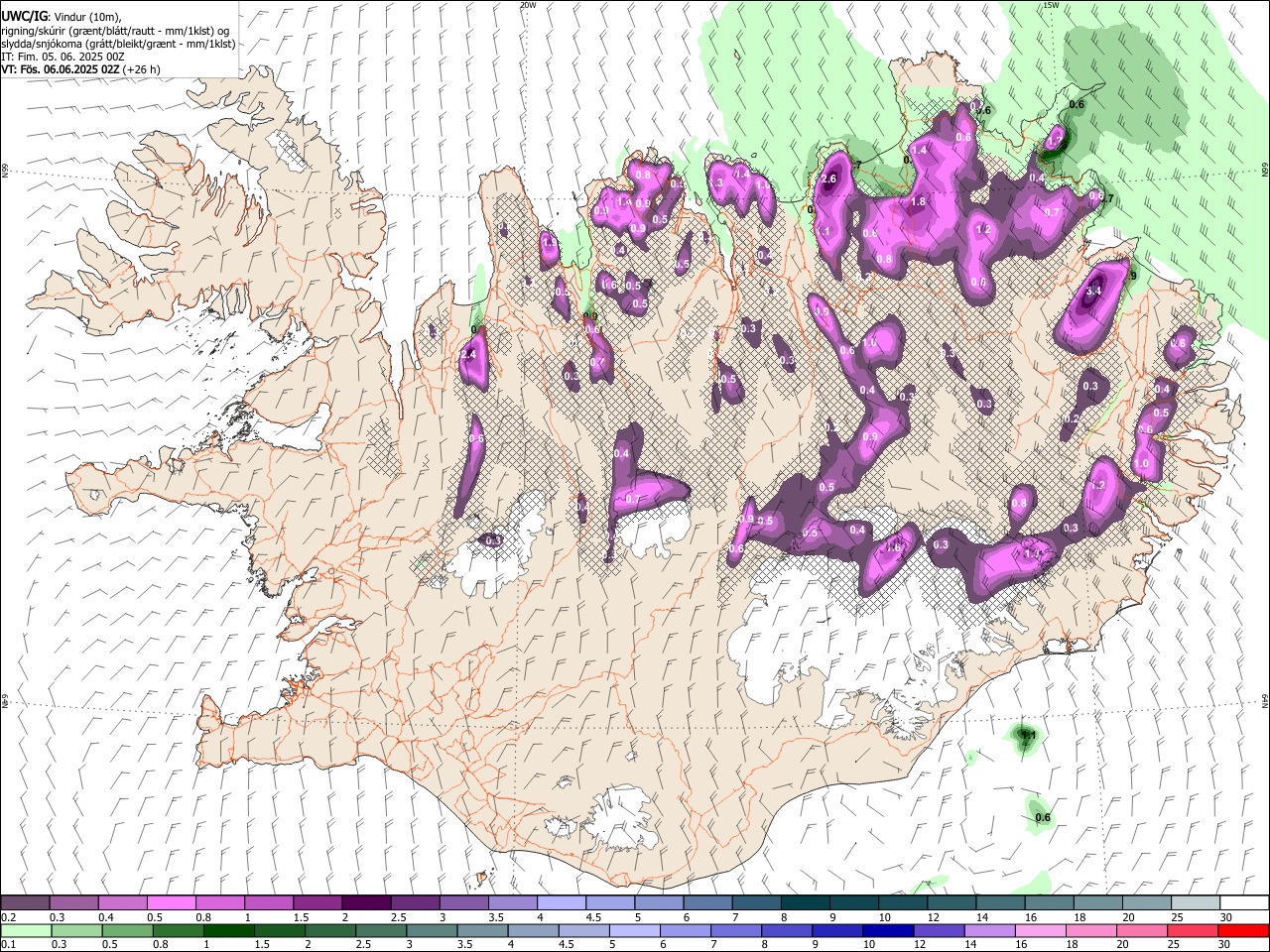Click the 3.4 snowfall value on the map
Image resolution: width=1270 pixels, height=952 pixels.
pyautogui.click(x=1094, y=292)
